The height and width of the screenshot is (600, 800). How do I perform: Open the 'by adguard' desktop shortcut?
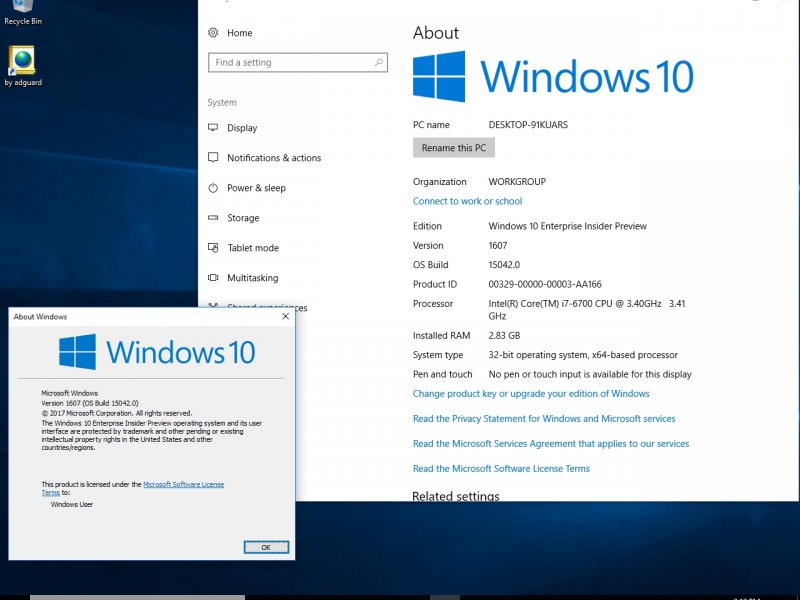[22, 66]
